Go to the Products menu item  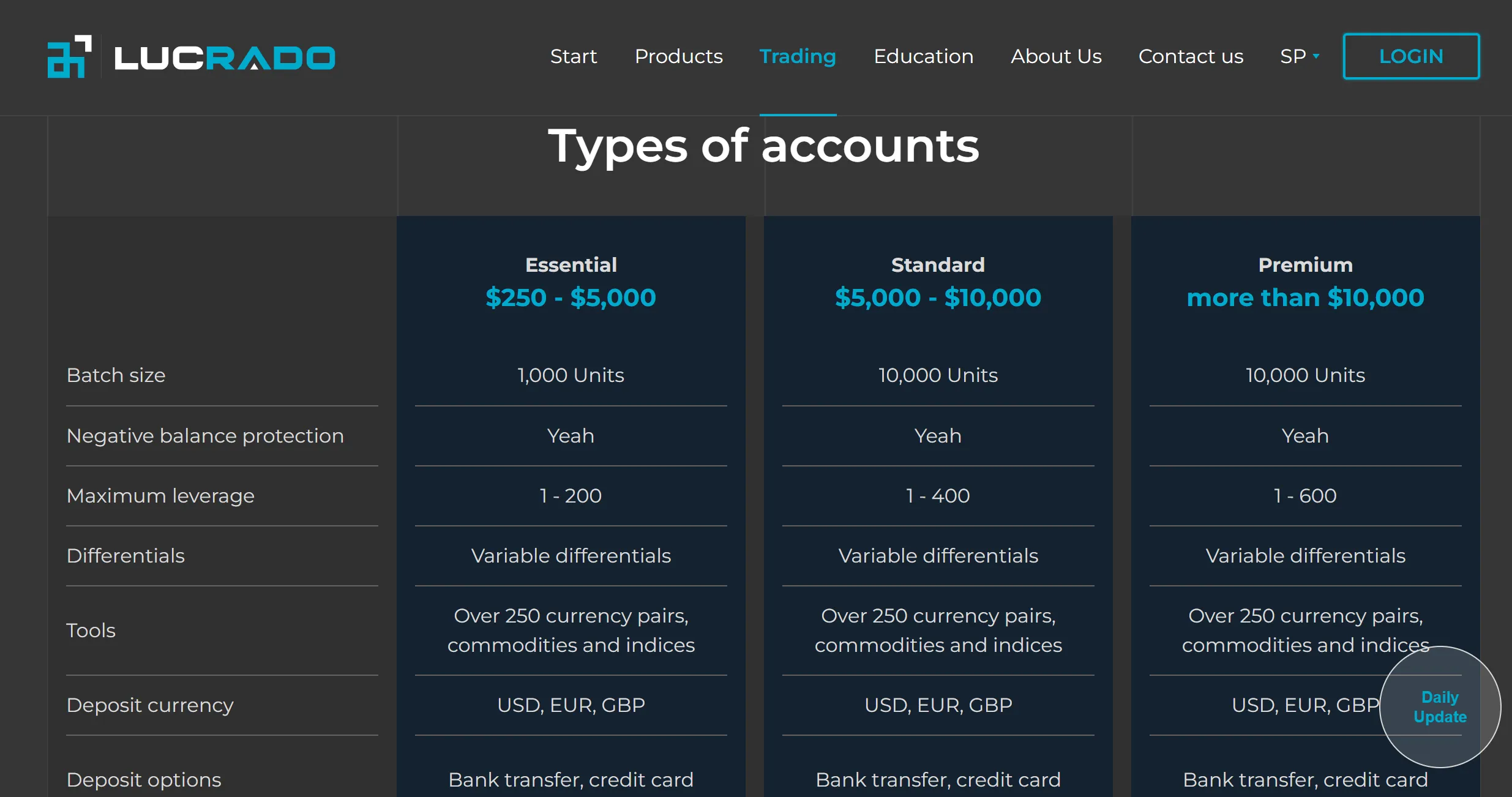(x=678, y=56)
